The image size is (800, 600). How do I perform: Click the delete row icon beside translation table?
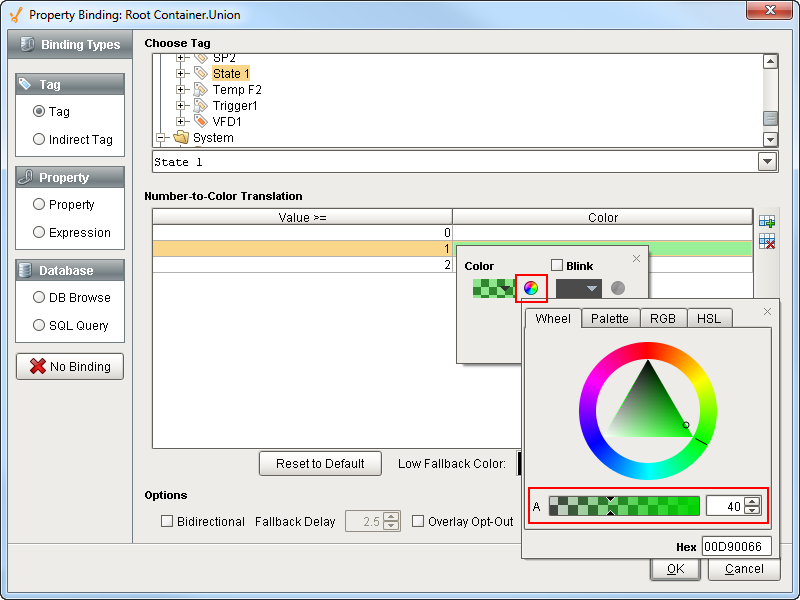pyautogui.click(x=767, y=241)
